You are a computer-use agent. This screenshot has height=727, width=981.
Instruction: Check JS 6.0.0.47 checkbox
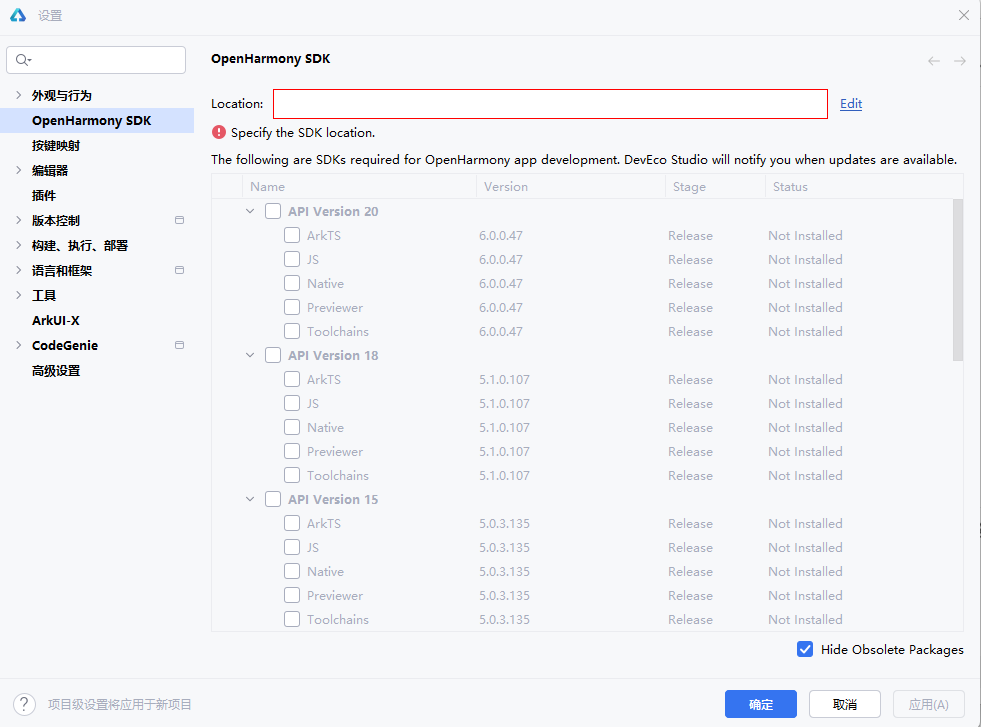(292, 259)
